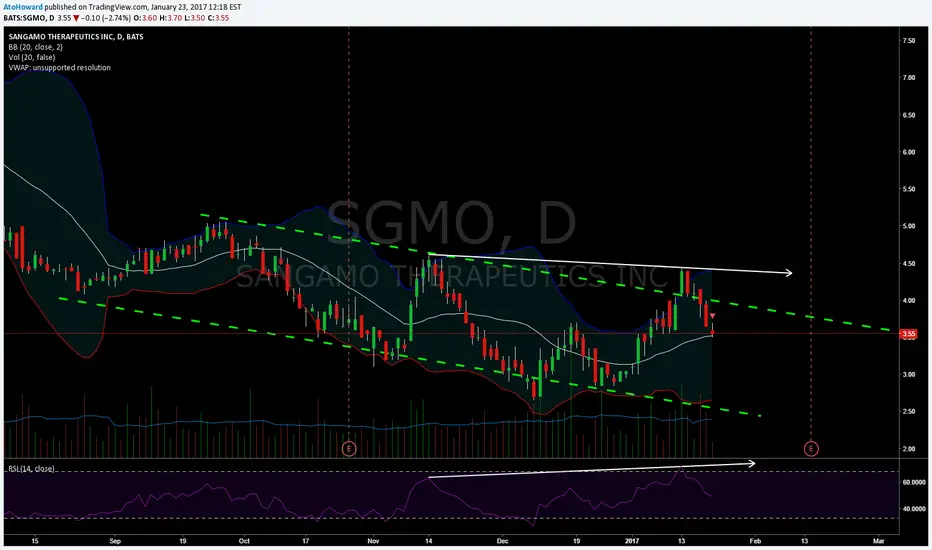
Task: Click the 40.0000 RSI axis label
Action: click(x=914, y=509)
